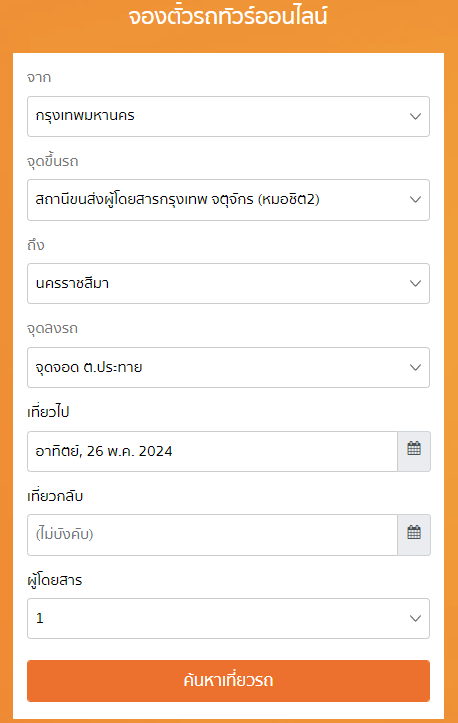Open the นครราชสีมา destination dropdown
Viewport: 458px width, 723px height.
click(228, 283)
